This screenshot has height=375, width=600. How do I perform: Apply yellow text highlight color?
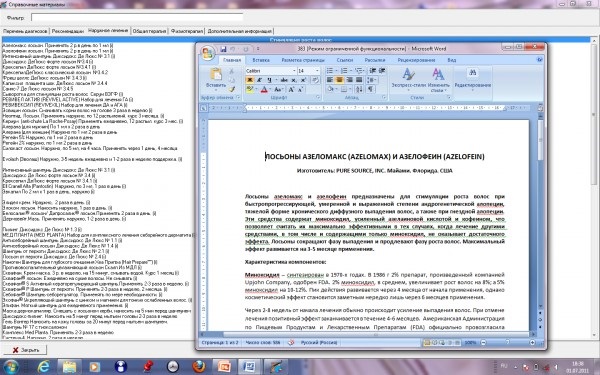(x=249, y=90)
